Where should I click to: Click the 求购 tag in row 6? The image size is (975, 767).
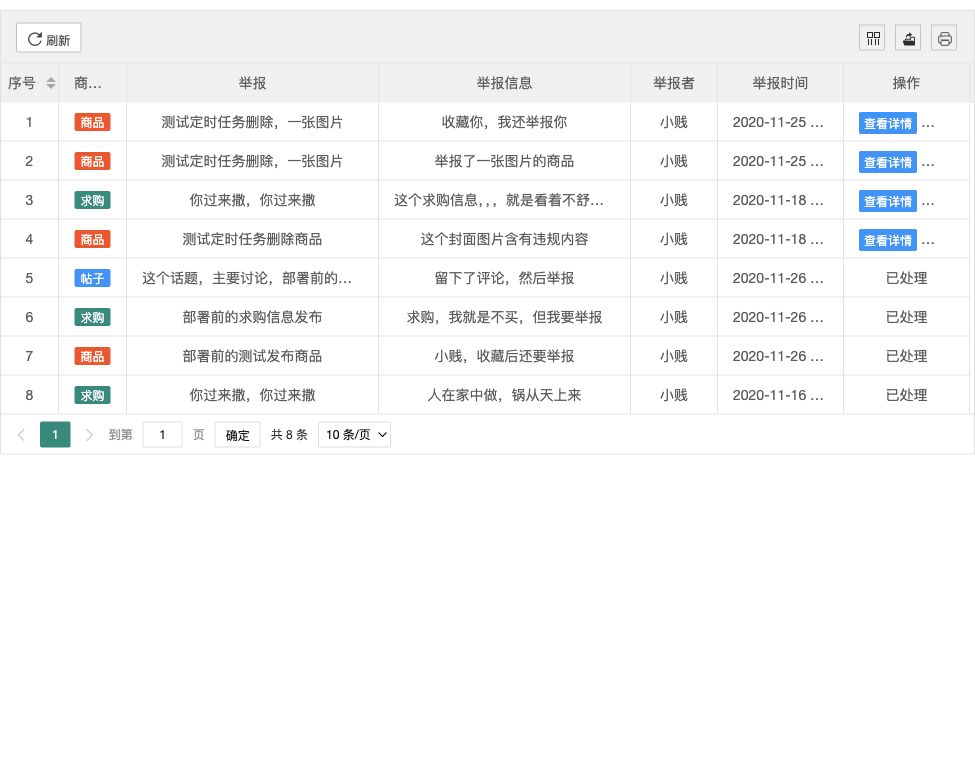(92, 317)
